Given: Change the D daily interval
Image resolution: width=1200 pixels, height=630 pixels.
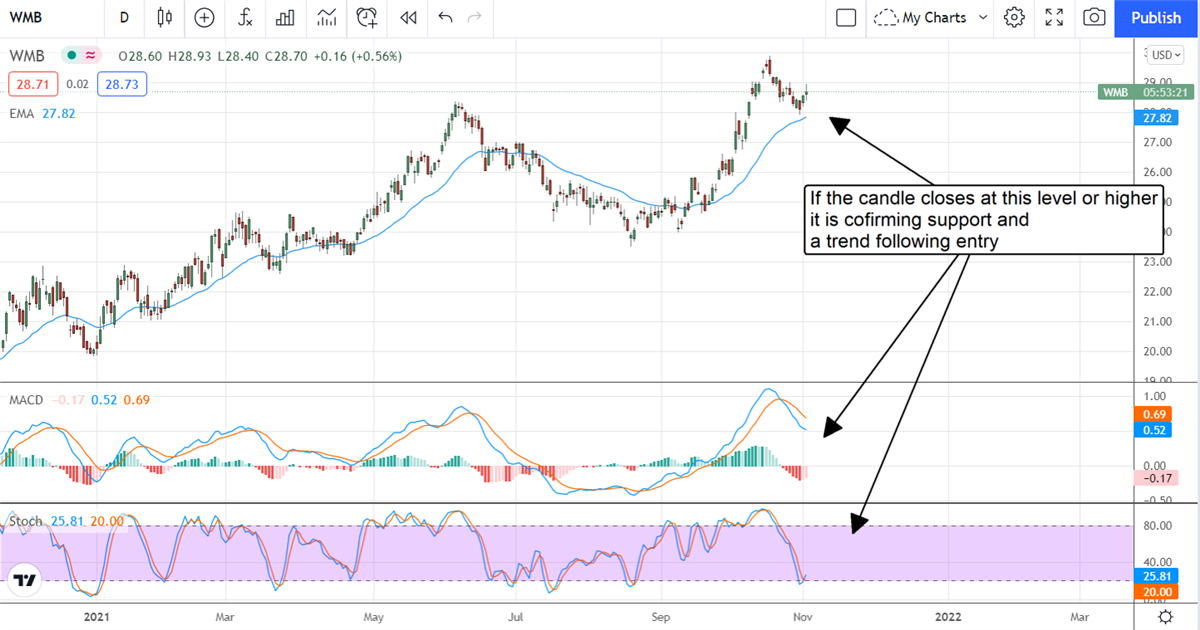Looking at the screenshot, I should [x=124, y=17].
